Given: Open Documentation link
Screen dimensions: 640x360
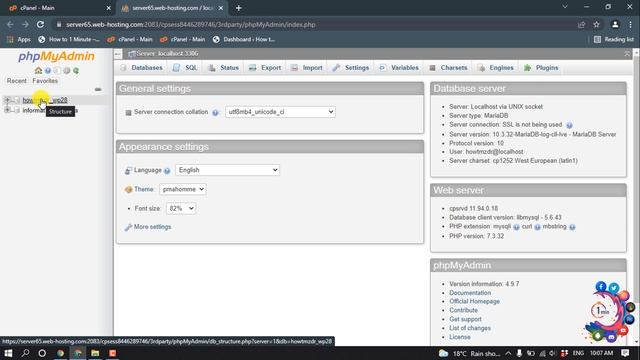Looking at the screenshot, I should click(x=470, y=293).
